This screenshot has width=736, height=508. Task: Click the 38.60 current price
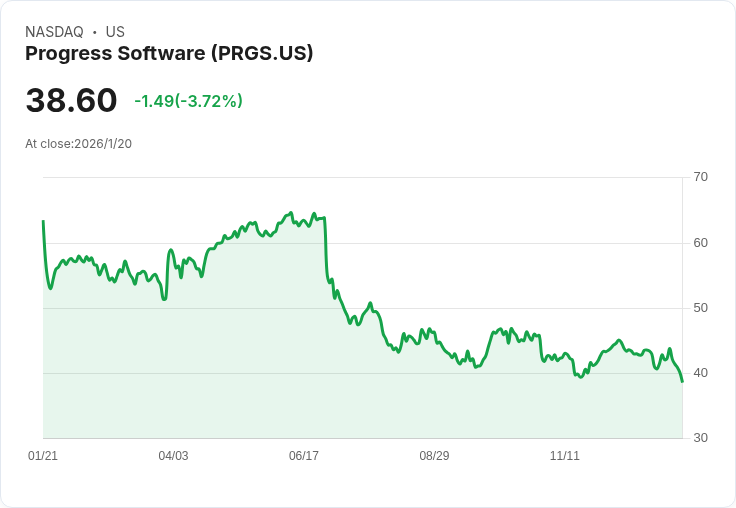click(x=71, y=101)
